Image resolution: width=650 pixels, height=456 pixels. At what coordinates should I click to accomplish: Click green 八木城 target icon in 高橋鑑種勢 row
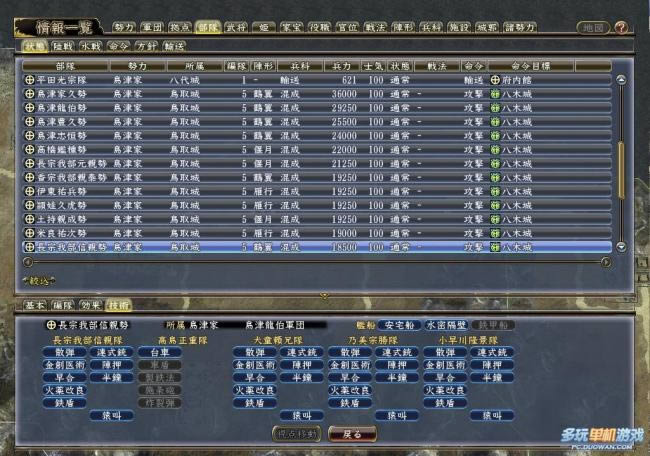coord(495,150)
